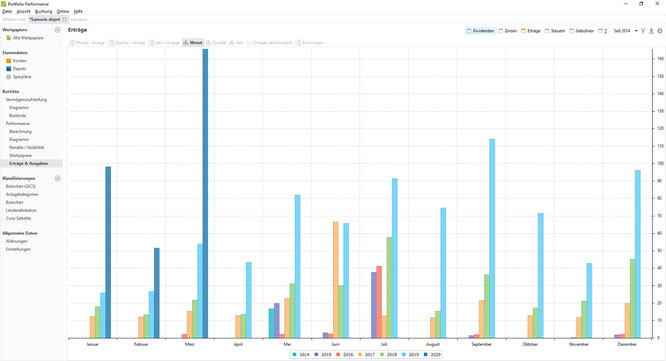Open Diagramm under Performance
The height and width of the screenshot is (361, 666).
click(x=19, y=140)
